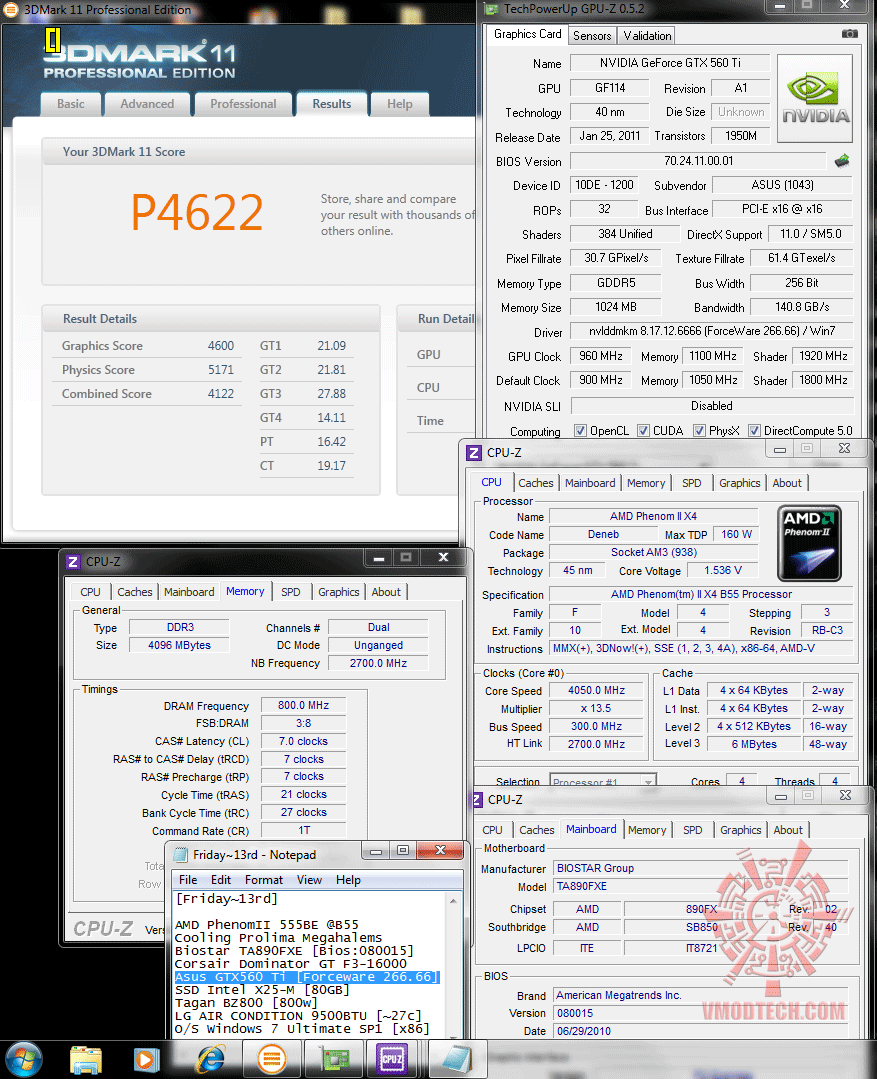Toggle DirectCompute 5.0 checkbox

754,431
